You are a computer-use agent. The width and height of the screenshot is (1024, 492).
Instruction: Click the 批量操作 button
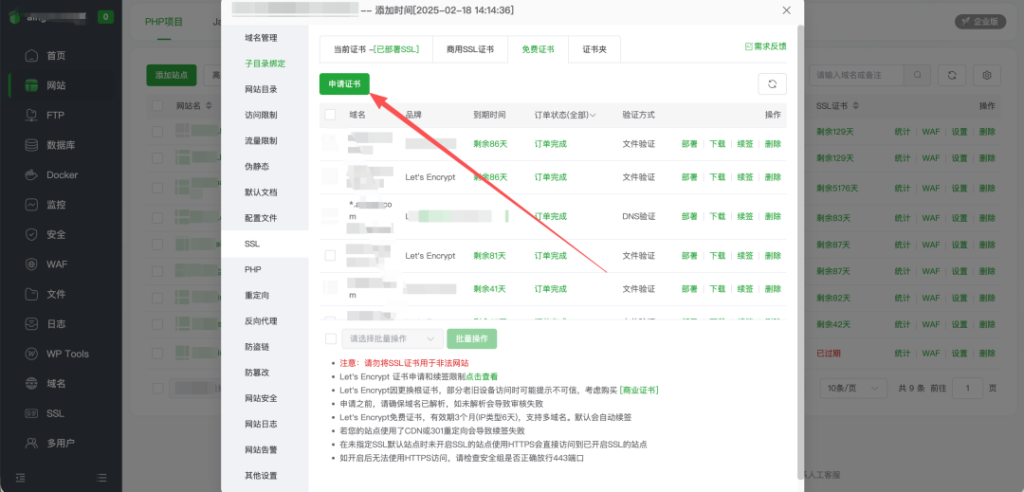(472, 338)
